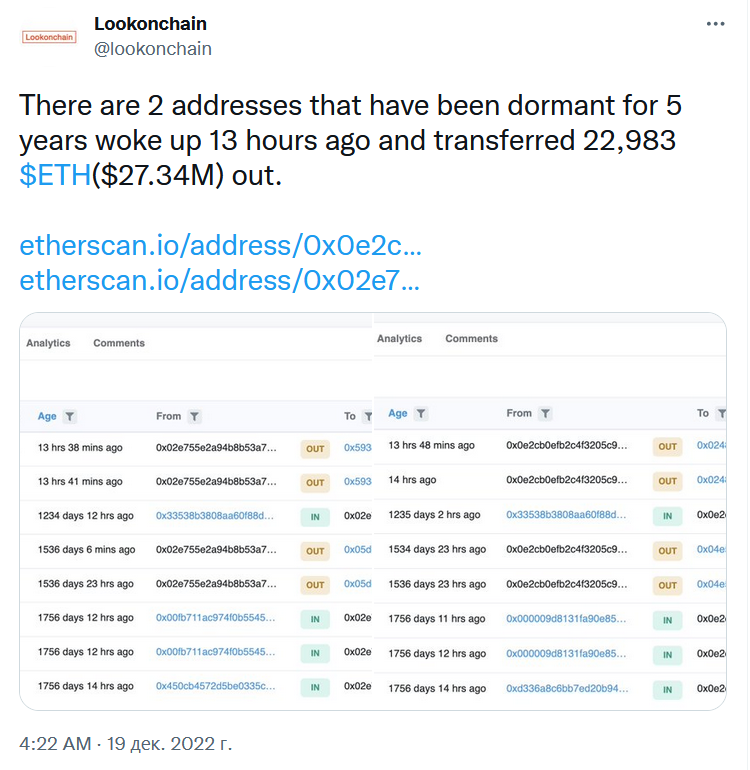Click To filter icon in left table
The image size is (750, 770).
click(x=367, y=416)
